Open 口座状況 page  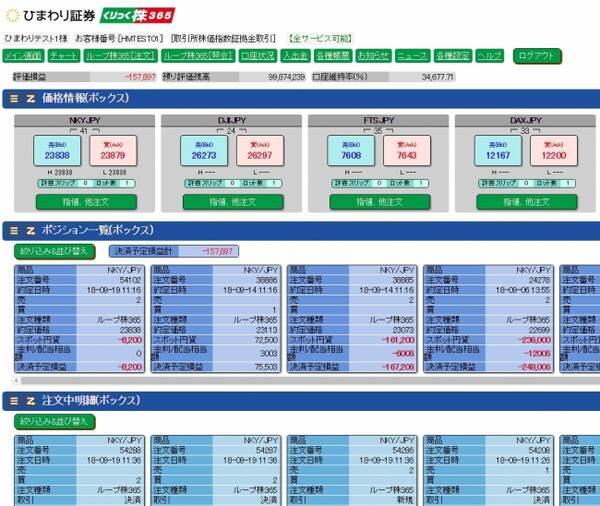click(x=258, y=56)
